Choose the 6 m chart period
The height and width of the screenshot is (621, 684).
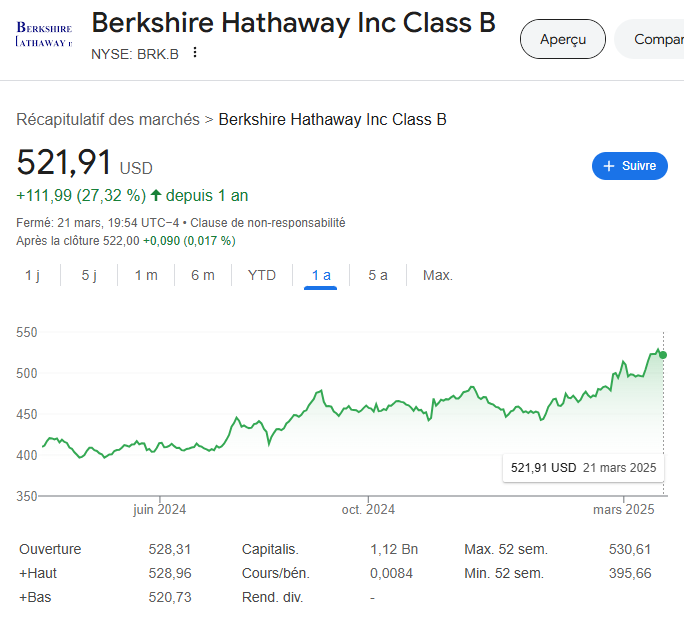pyautogui.click(x=203, y=275)
